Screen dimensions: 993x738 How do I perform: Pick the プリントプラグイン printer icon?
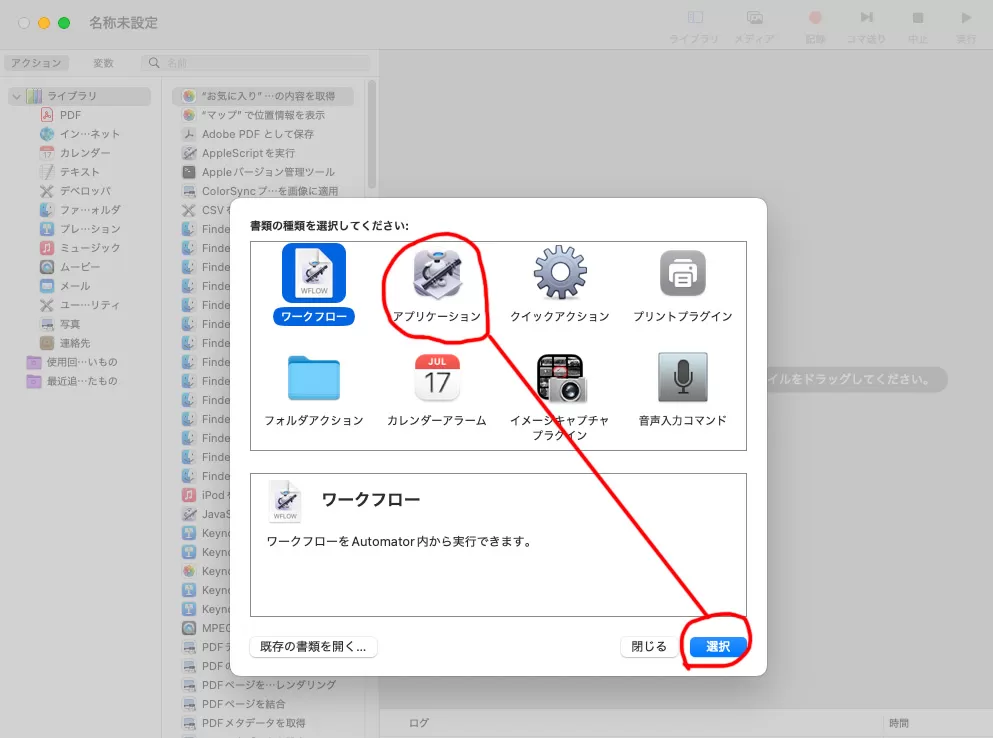coord(682,273)
